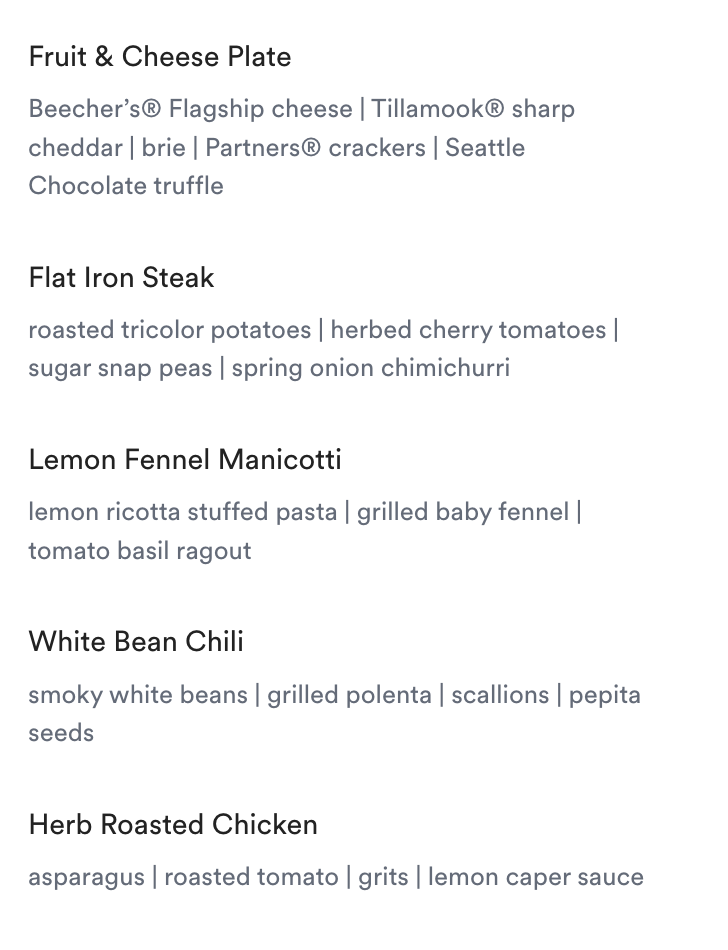Click lemon caper sauce text
The image size is (728, 950).
[x=535, y=878]
